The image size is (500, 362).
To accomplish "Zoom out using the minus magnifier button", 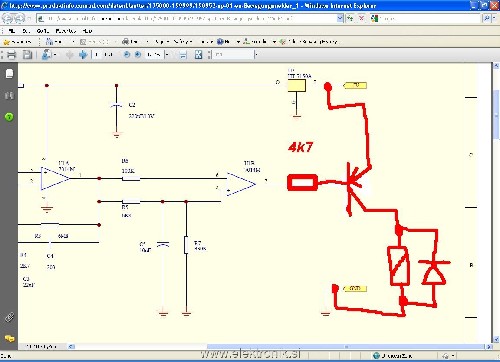I will pos(127,54).
